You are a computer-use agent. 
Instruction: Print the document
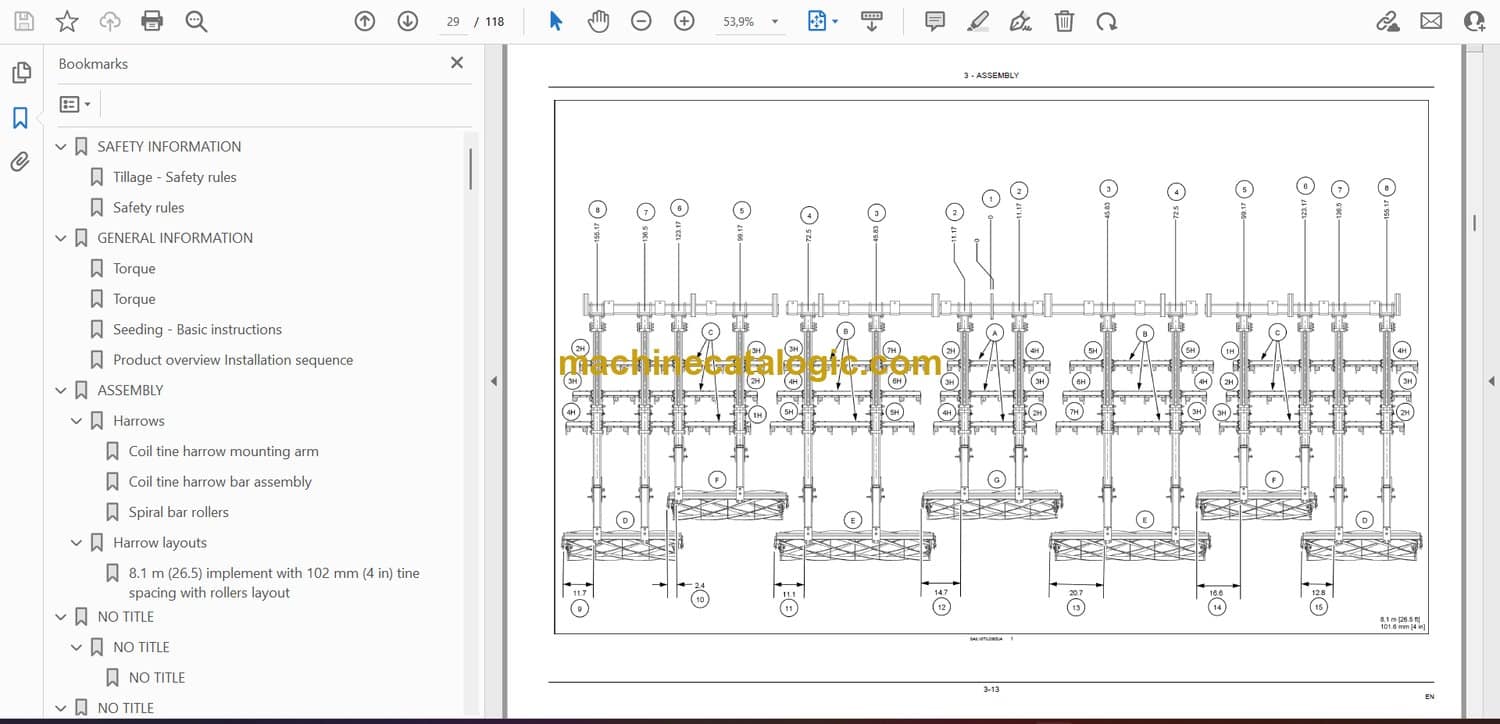(x=152, y=21)
